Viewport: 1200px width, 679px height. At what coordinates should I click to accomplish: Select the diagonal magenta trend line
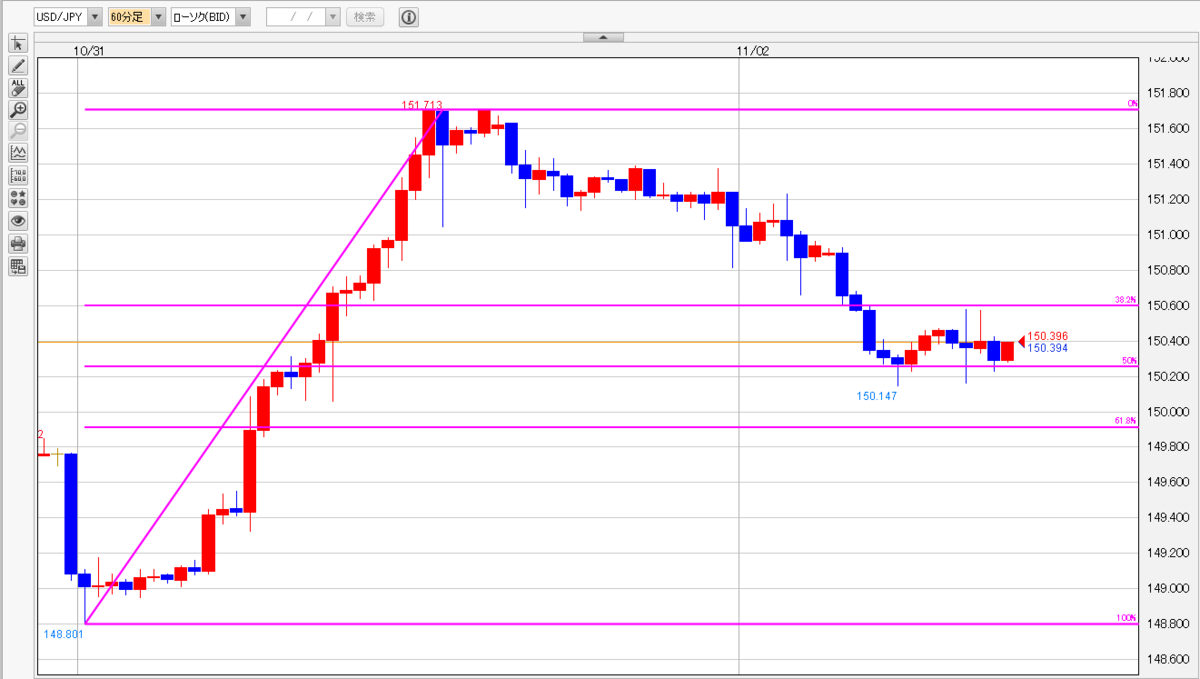pyautogui.click(x=262, y=366)
